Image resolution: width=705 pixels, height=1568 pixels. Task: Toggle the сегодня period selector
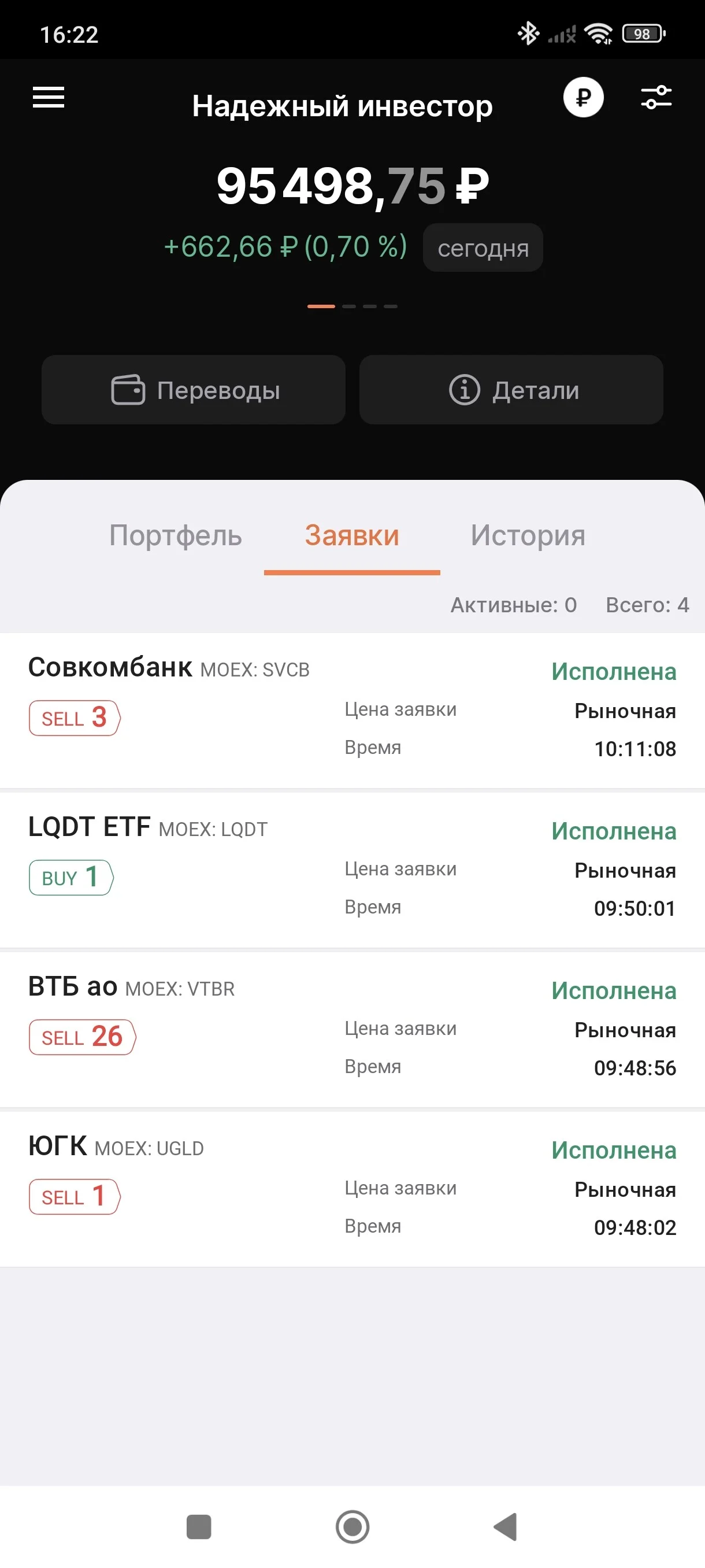(483, 247)
